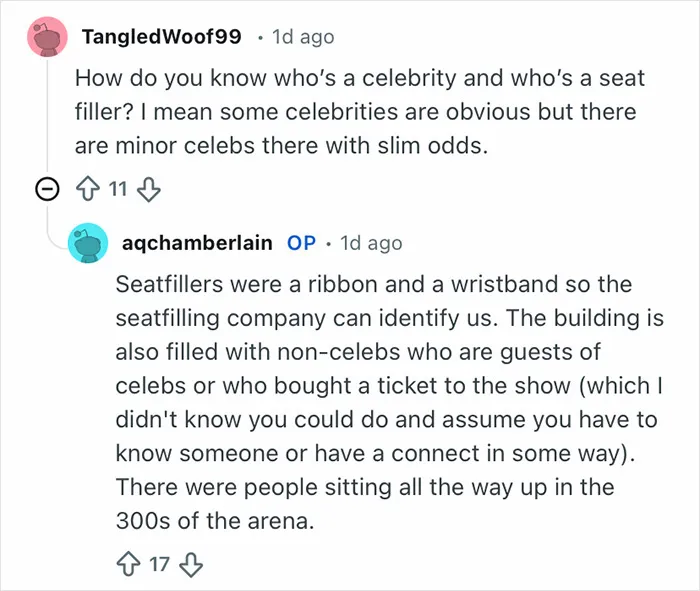700x591 pixels.
Task: Click the celebrity and seat filler comment text
Action: point(360,112)
